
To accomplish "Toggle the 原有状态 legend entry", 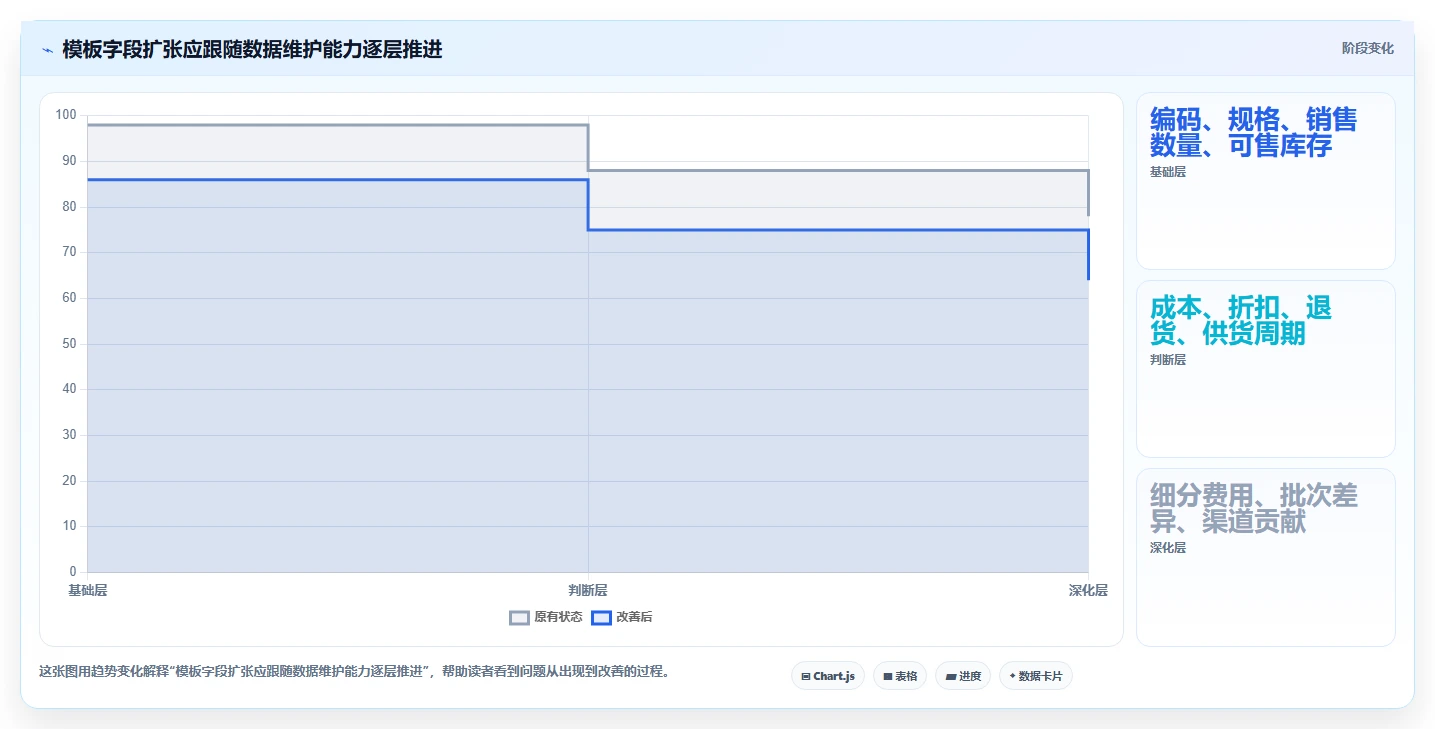I will click(x=546, y=617).
